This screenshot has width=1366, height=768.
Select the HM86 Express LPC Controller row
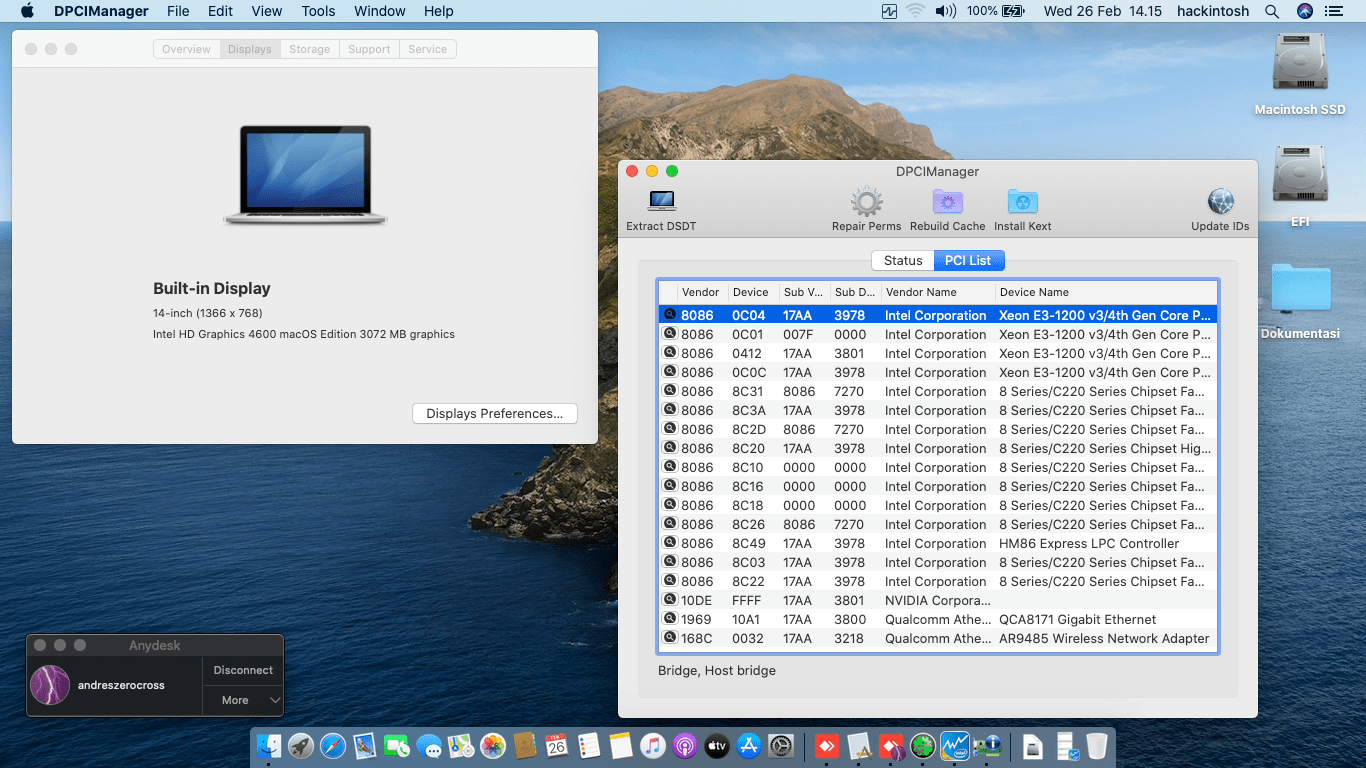pyautogui.click(x=937, y=543)
